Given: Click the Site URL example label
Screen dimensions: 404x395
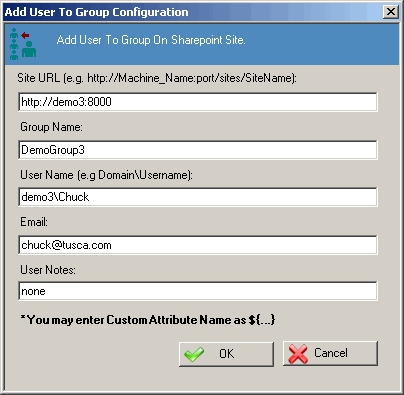Looking at the screenshot, I should tap(157, 78).
